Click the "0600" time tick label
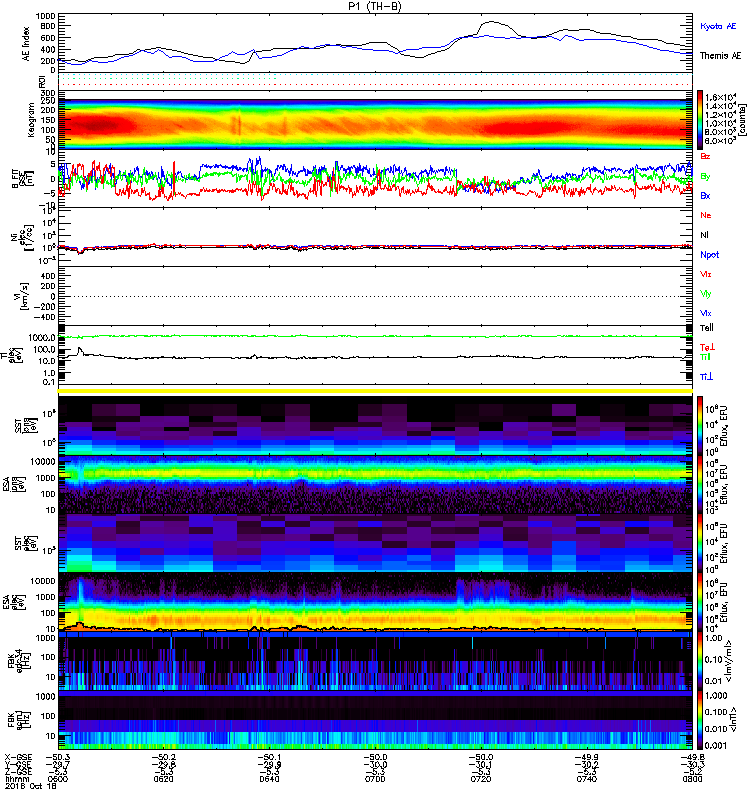 click(58, 779)
